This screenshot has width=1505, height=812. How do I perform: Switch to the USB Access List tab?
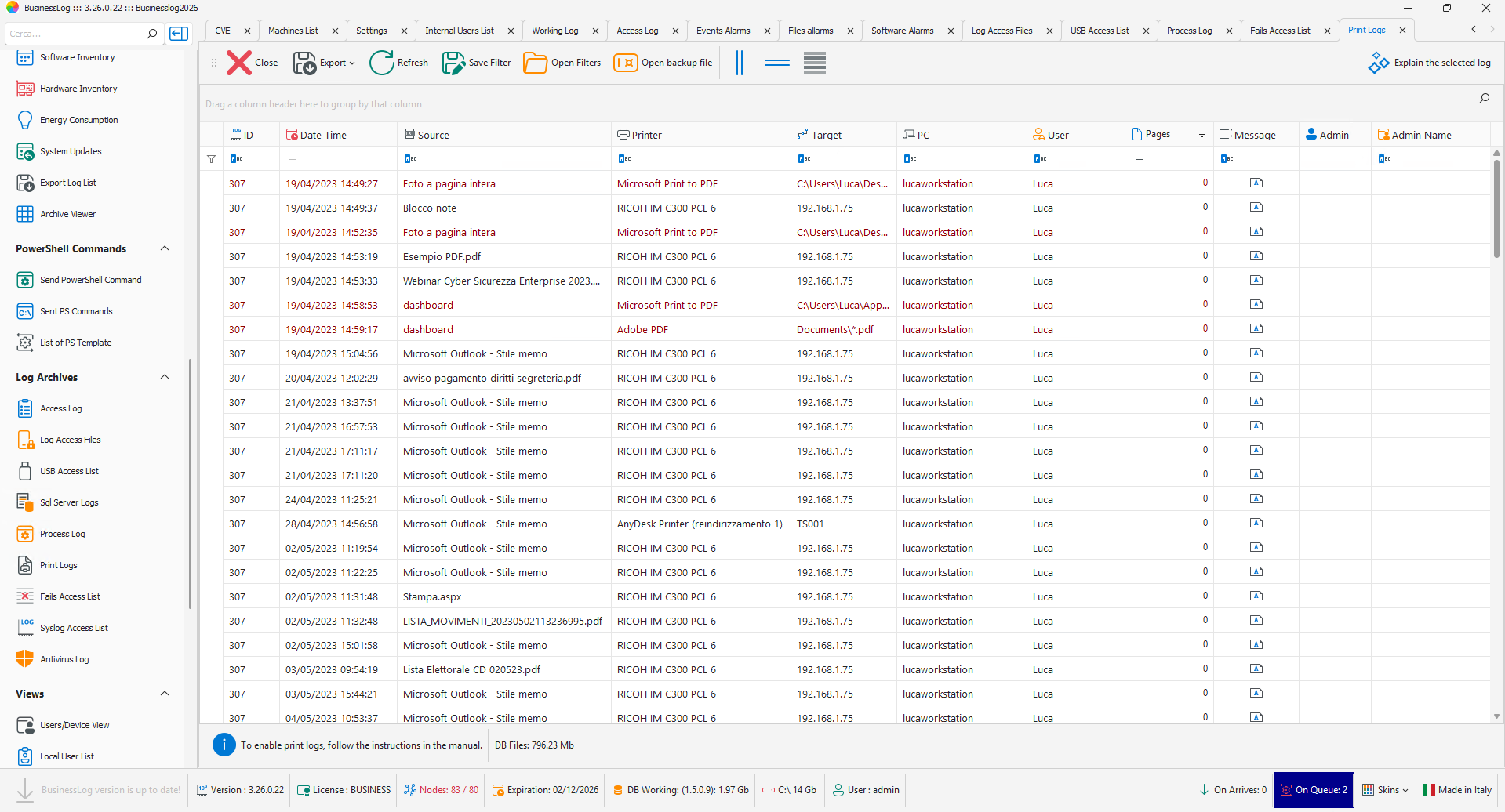[1099, 31]
